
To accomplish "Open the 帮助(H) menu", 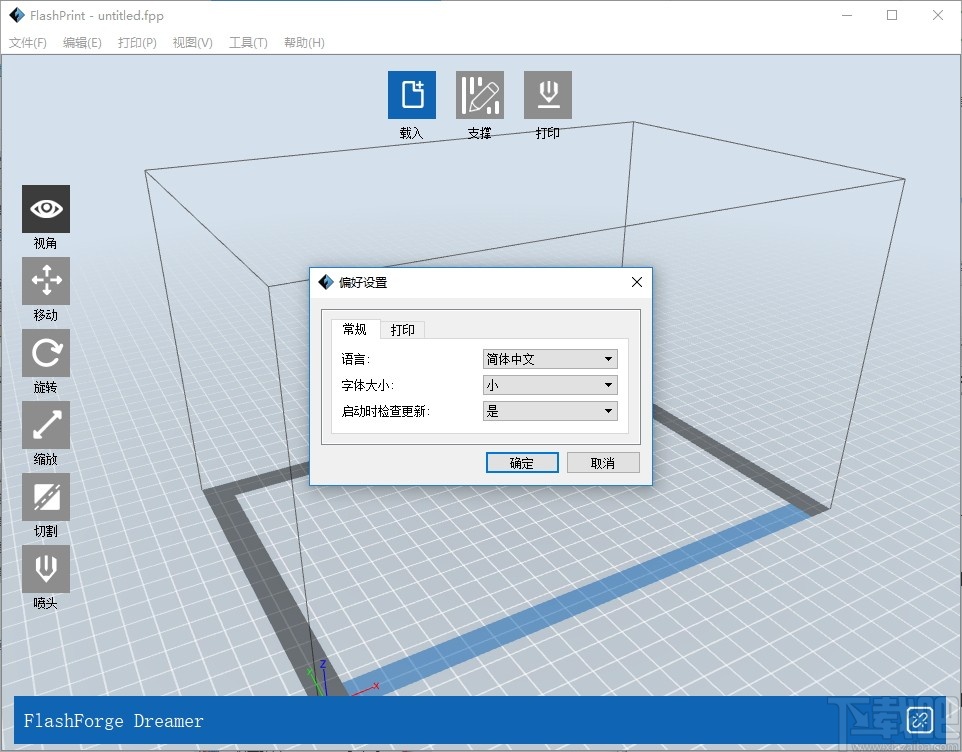I will (303, 43).
